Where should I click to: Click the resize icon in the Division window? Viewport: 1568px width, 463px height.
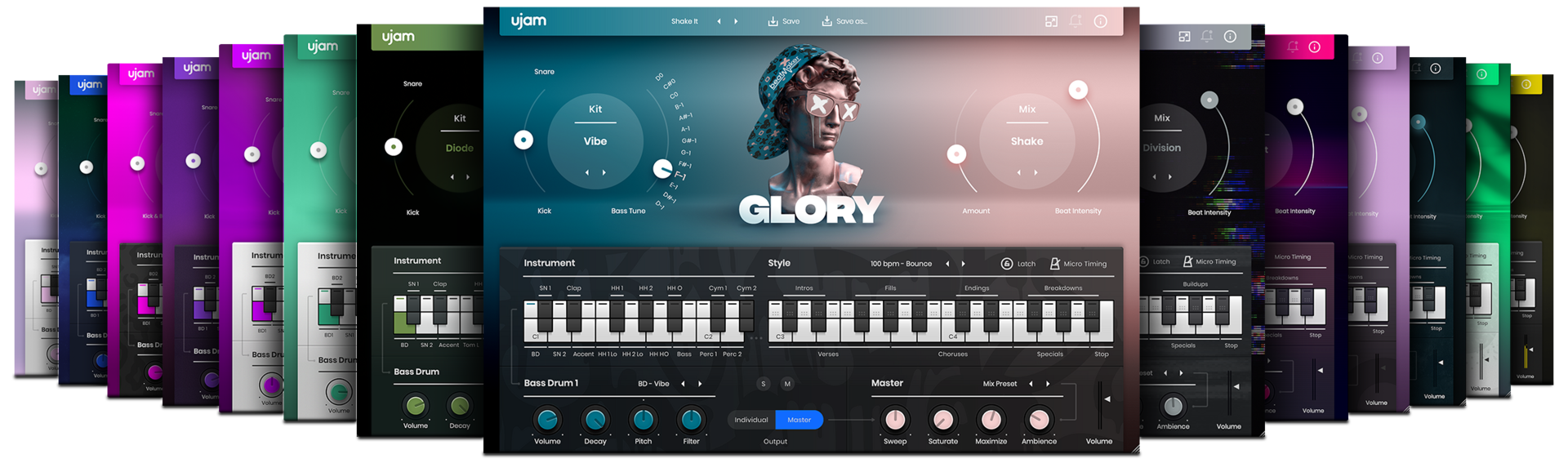pyautogui.click(x=1184, y=36)
